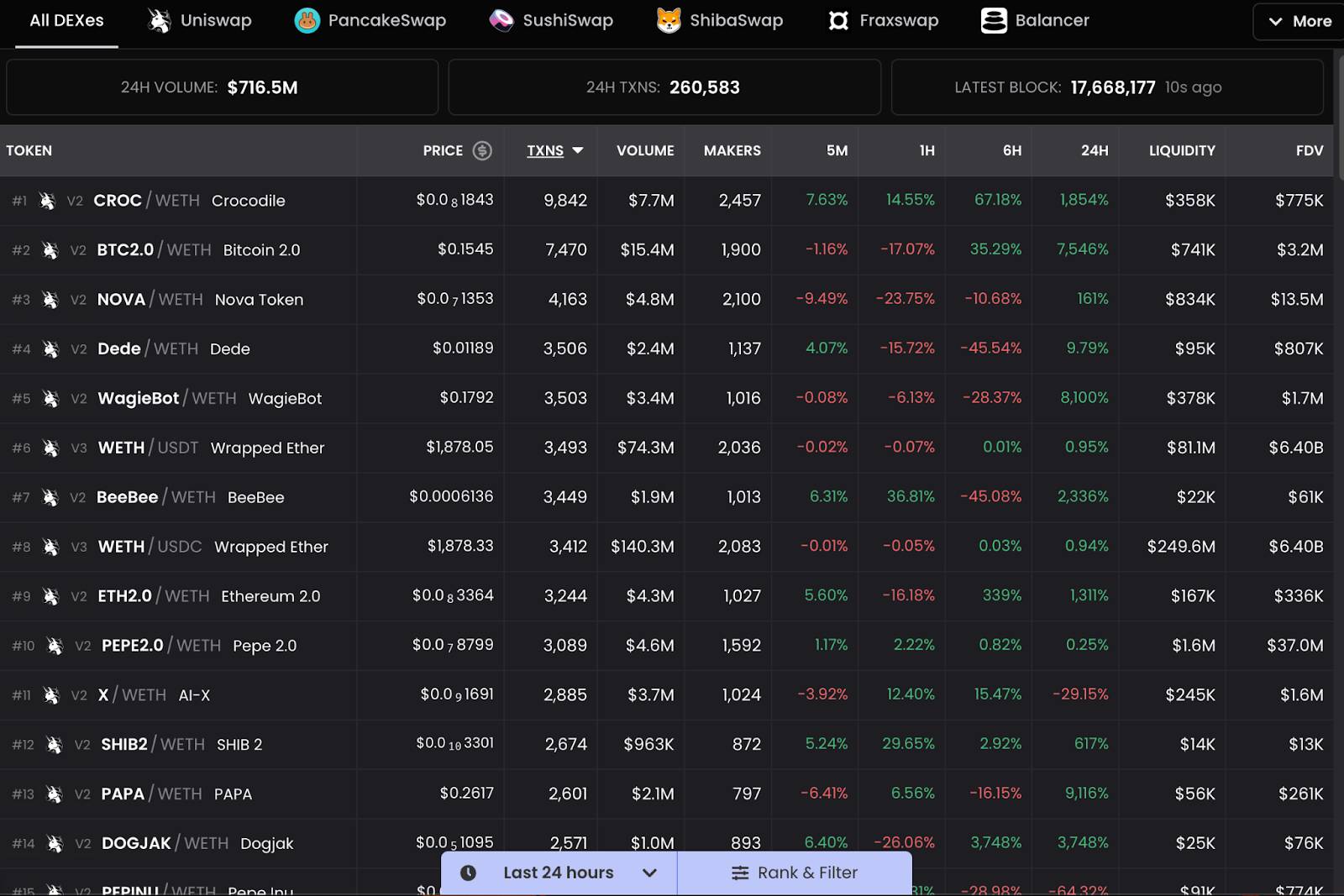Open Rank & Filter options
This screenshot has width=1344, height=896.
(x=795, y=872)
